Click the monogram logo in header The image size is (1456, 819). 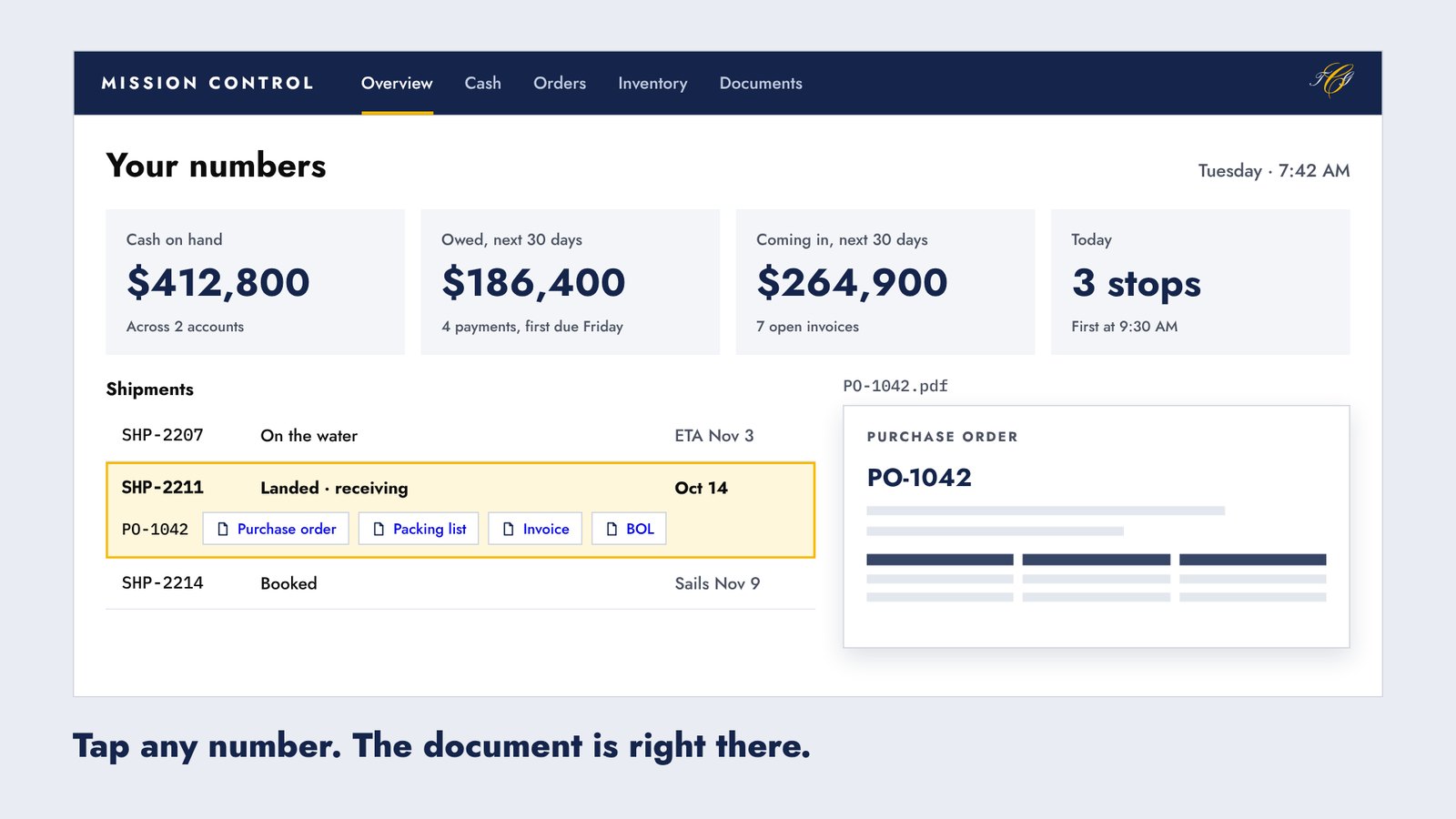coord(1331,80)
